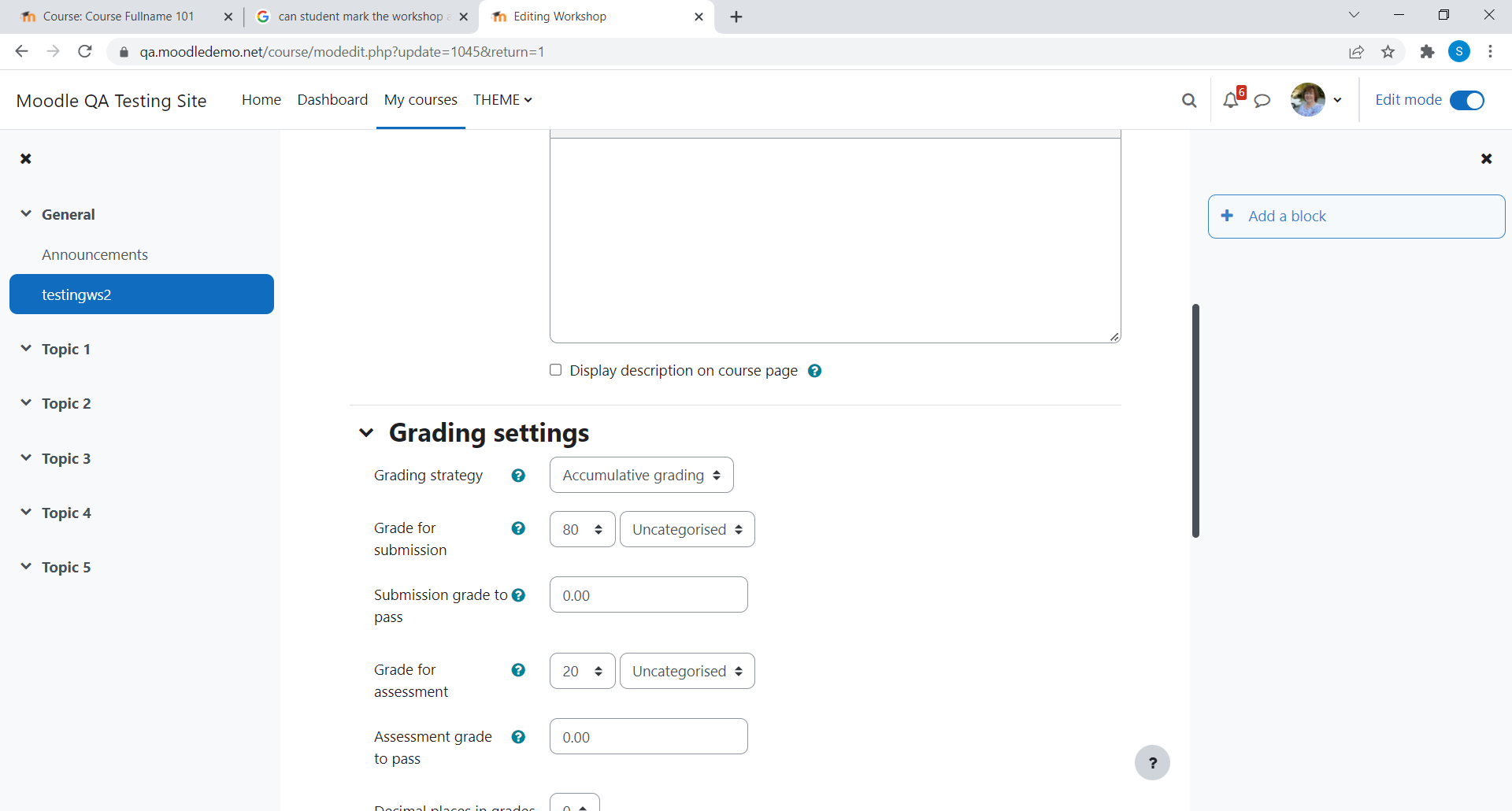Click the Topic 5 section label
This screenshot has width=1512, height=811.
[66, 567]
